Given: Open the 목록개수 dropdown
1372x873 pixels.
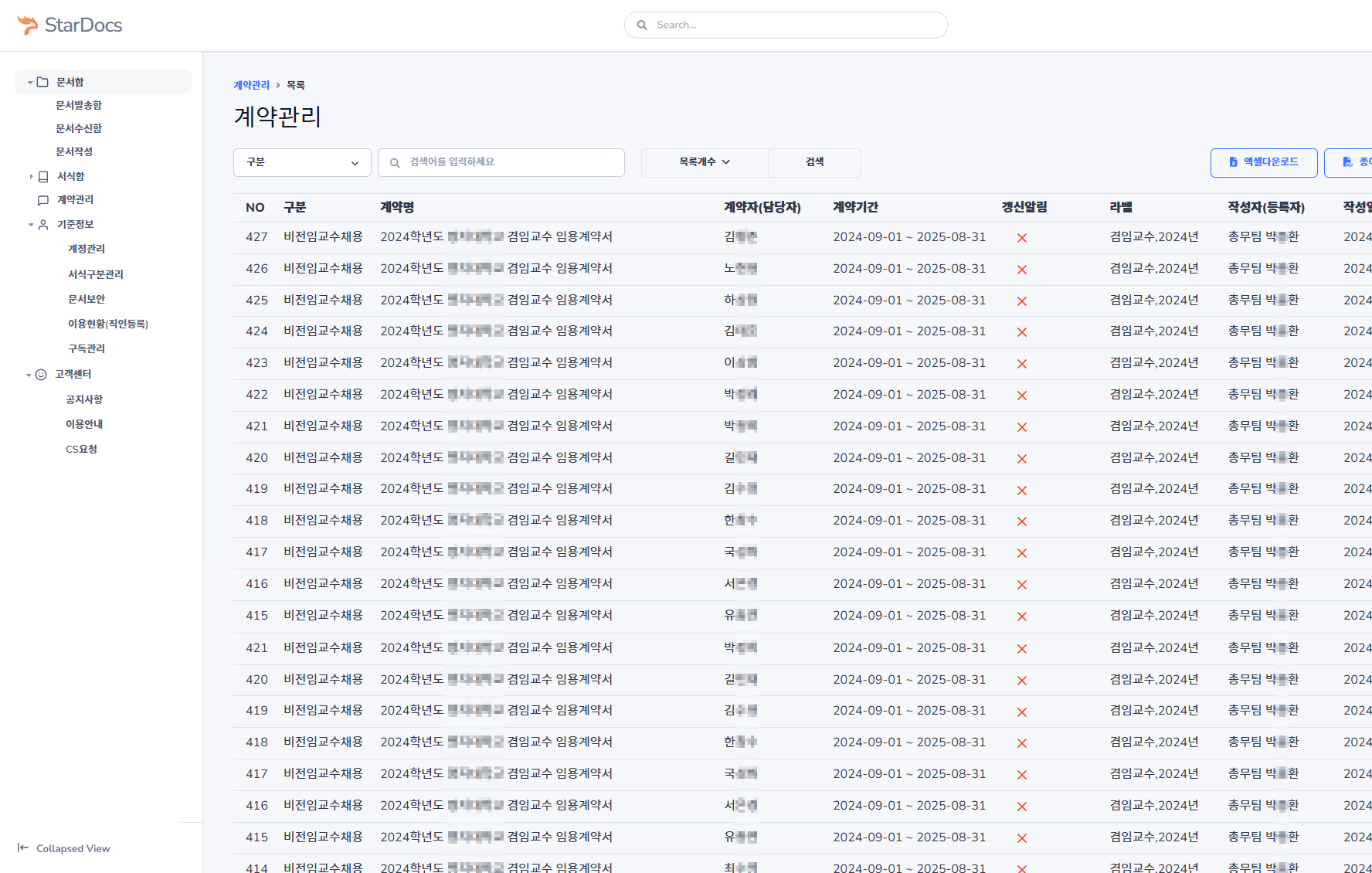Looking at the screenshot, I should point(705,162).
